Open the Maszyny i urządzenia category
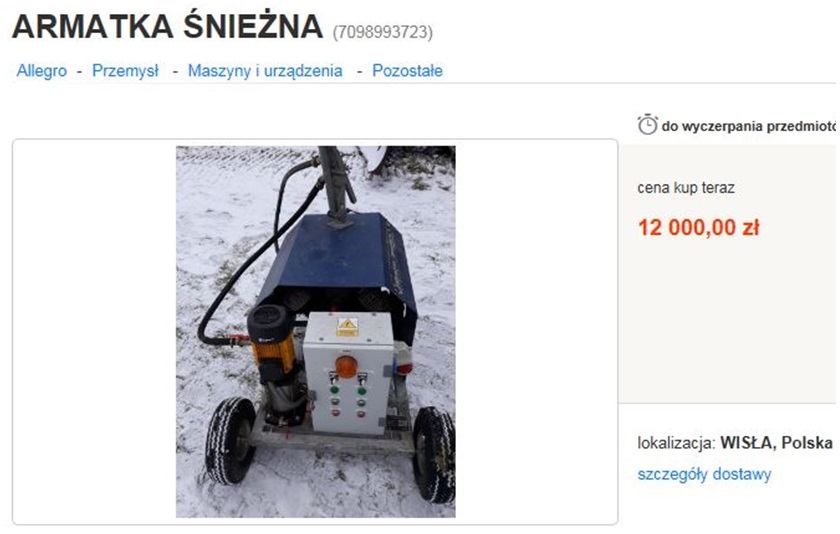This screenshot has width=840, height=534. pyautogui.click(x=265, y=71)
